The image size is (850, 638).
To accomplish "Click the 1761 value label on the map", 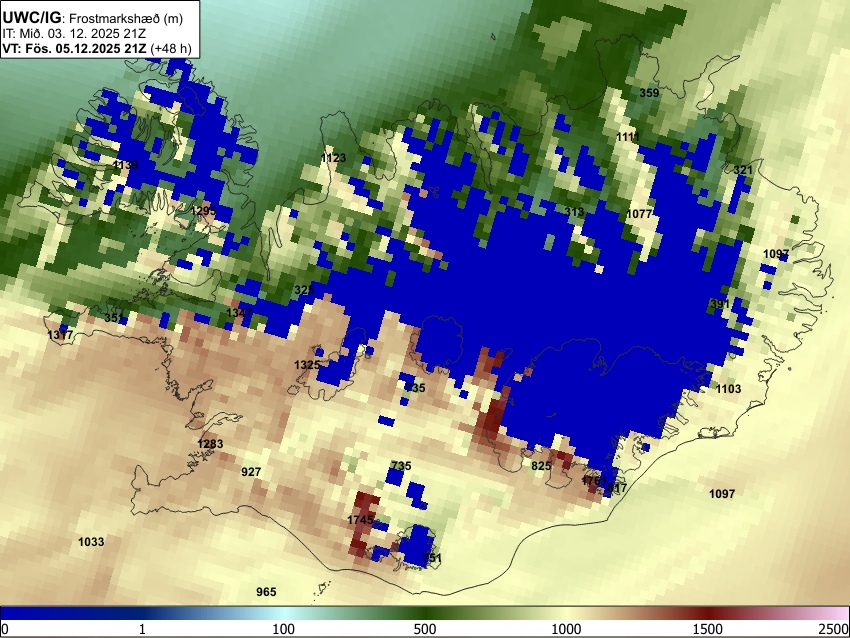I will pos(594,480).
